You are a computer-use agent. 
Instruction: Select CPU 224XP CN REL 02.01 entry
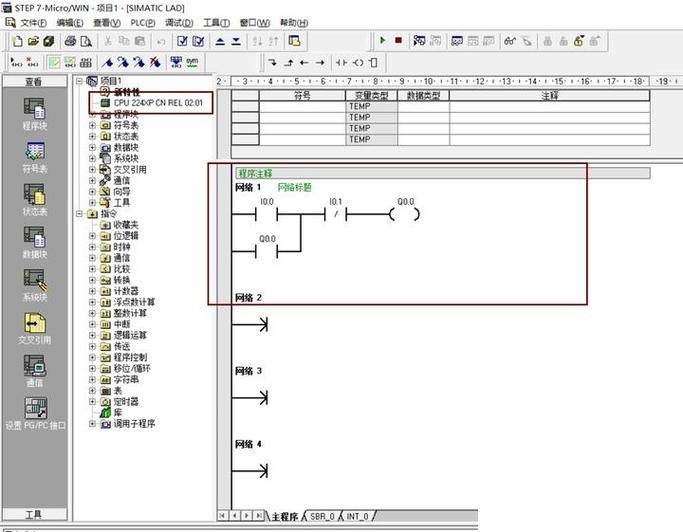tap(158, 103)
